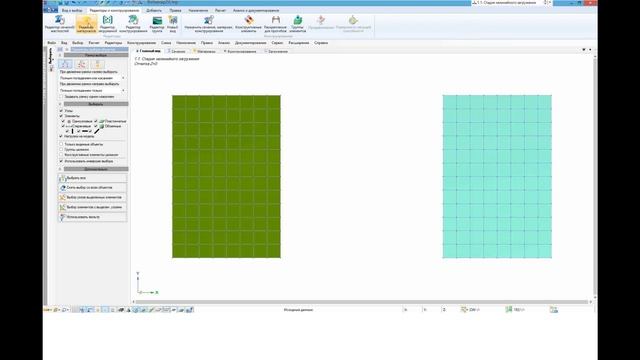
Task: Open view tabs list arrow at right
Action: tap(584, 50)
